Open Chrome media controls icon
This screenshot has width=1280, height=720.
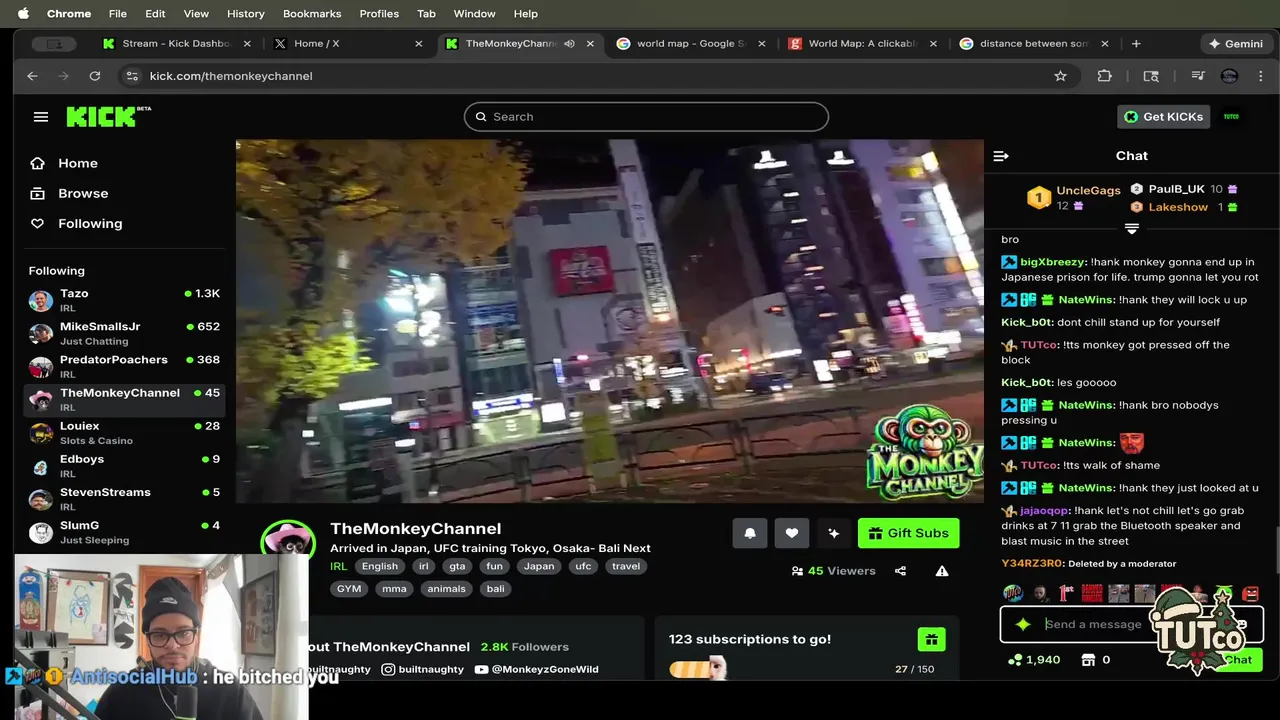click(x=1198, y=76)
